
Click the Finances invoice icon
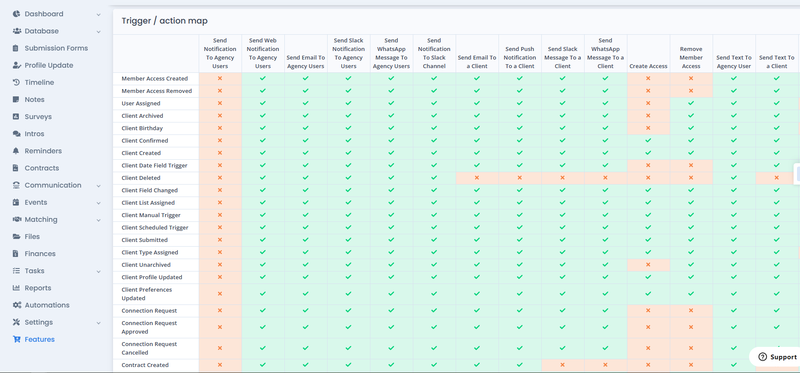(15, 254)
